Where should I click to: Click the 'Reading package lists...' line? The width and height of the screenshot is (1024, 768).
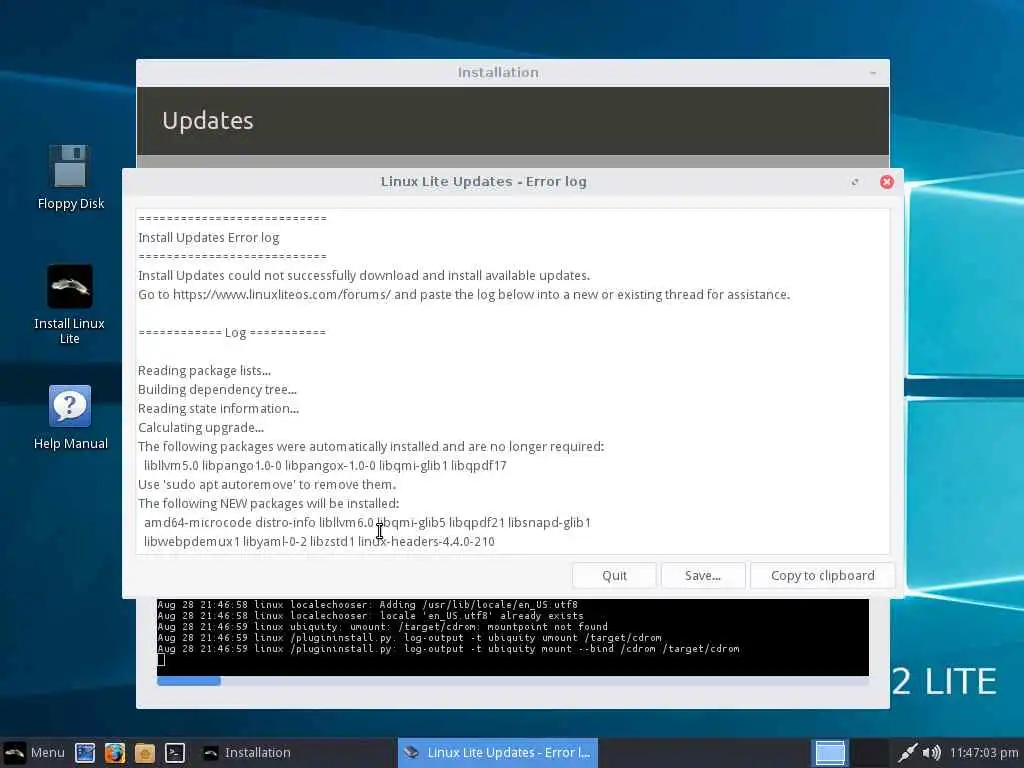[204, 371]
